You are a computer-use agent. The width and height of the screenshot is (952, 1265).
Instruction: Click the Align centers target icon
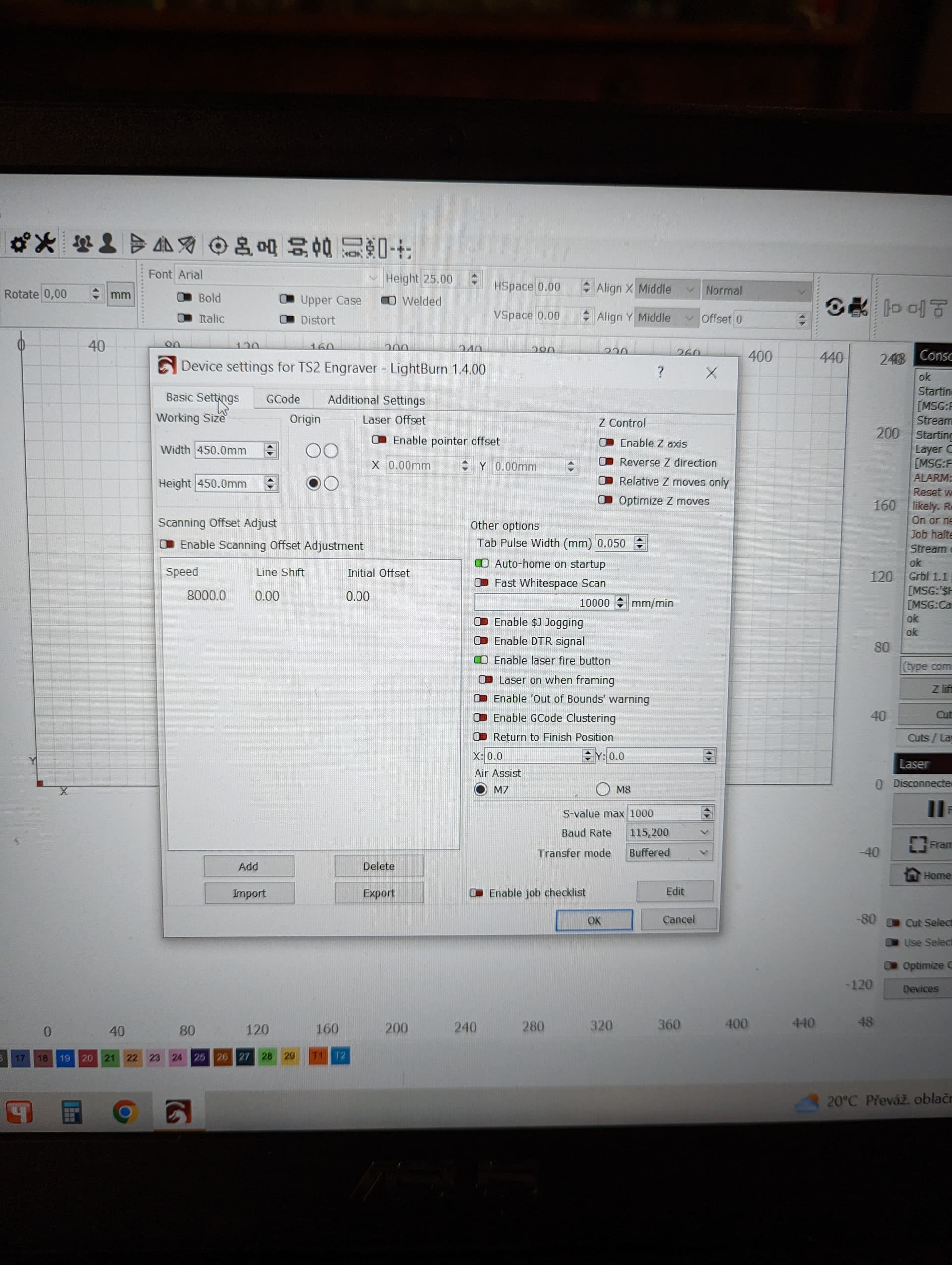(x=218, y=247)
